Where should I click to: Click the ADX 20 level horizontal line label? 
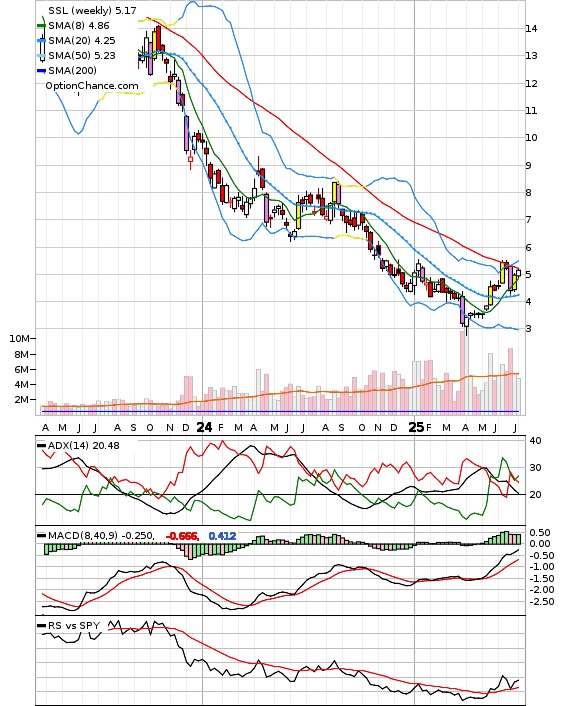point(535,495)
